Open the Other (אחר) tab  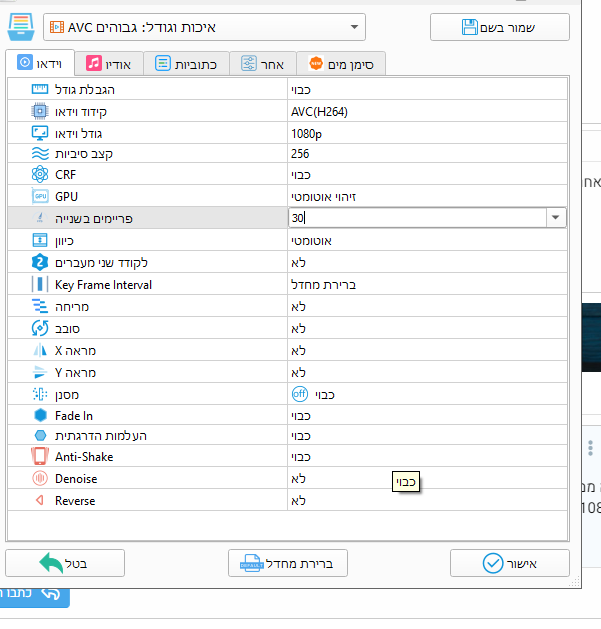coord(263,64)
